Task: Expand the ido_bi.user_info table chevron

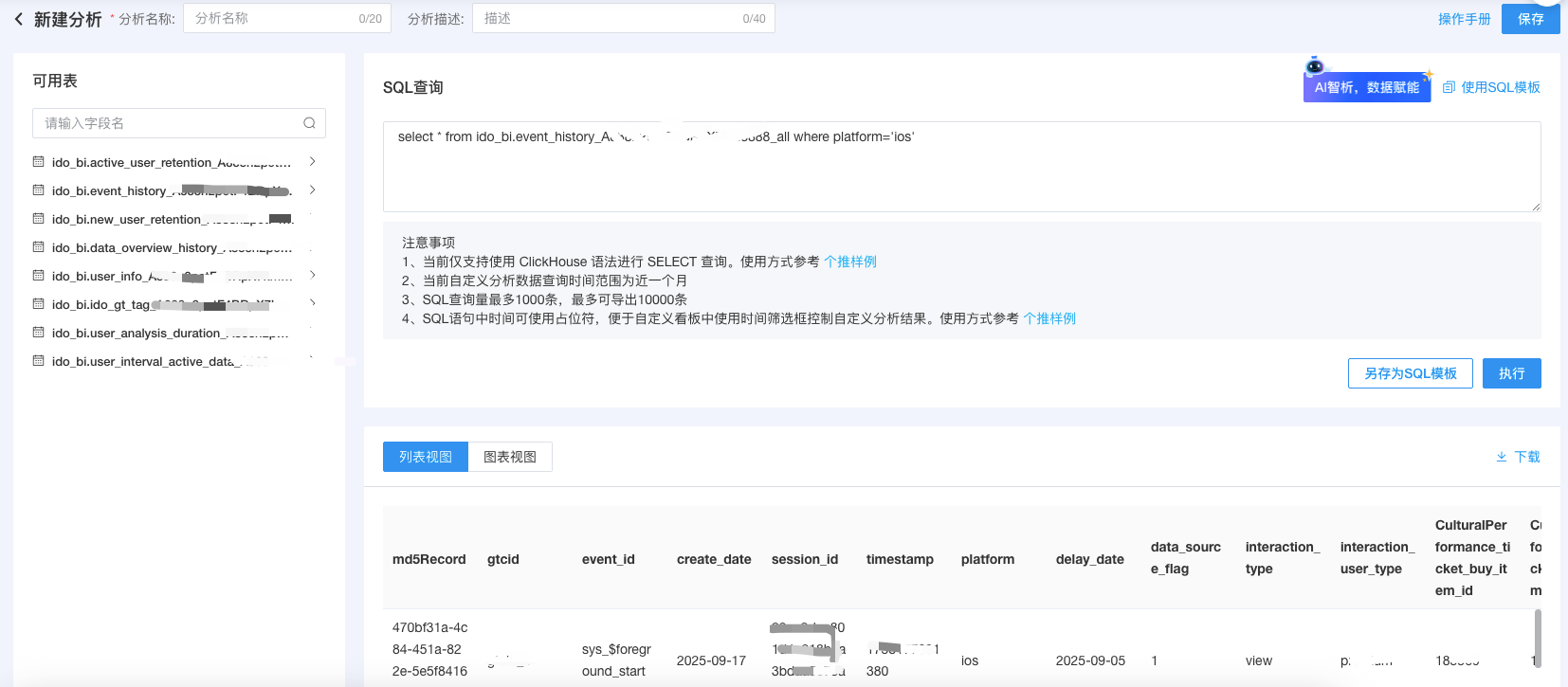Action: click(x=312, y=276)
